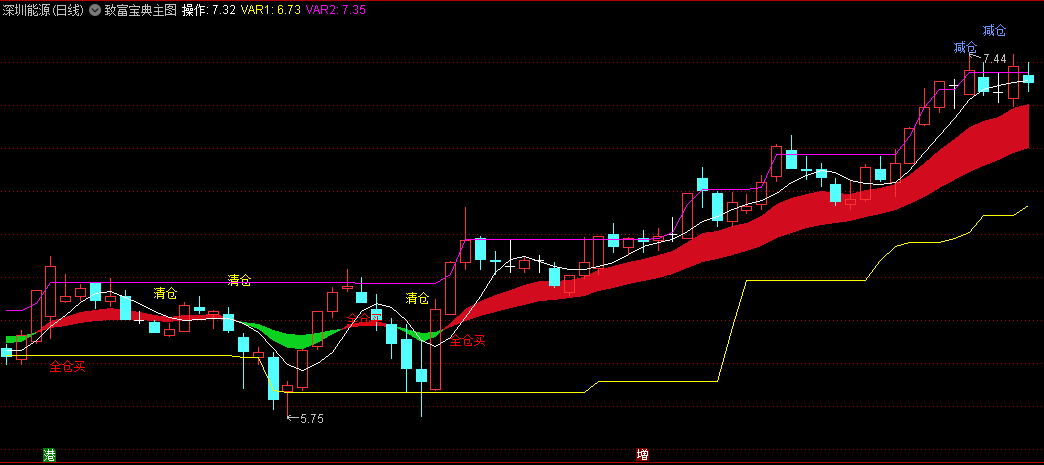Click the magenta VAR2: 7.35 value
The height and width of the screenshot is (465, 1044).
pos(336,10)
